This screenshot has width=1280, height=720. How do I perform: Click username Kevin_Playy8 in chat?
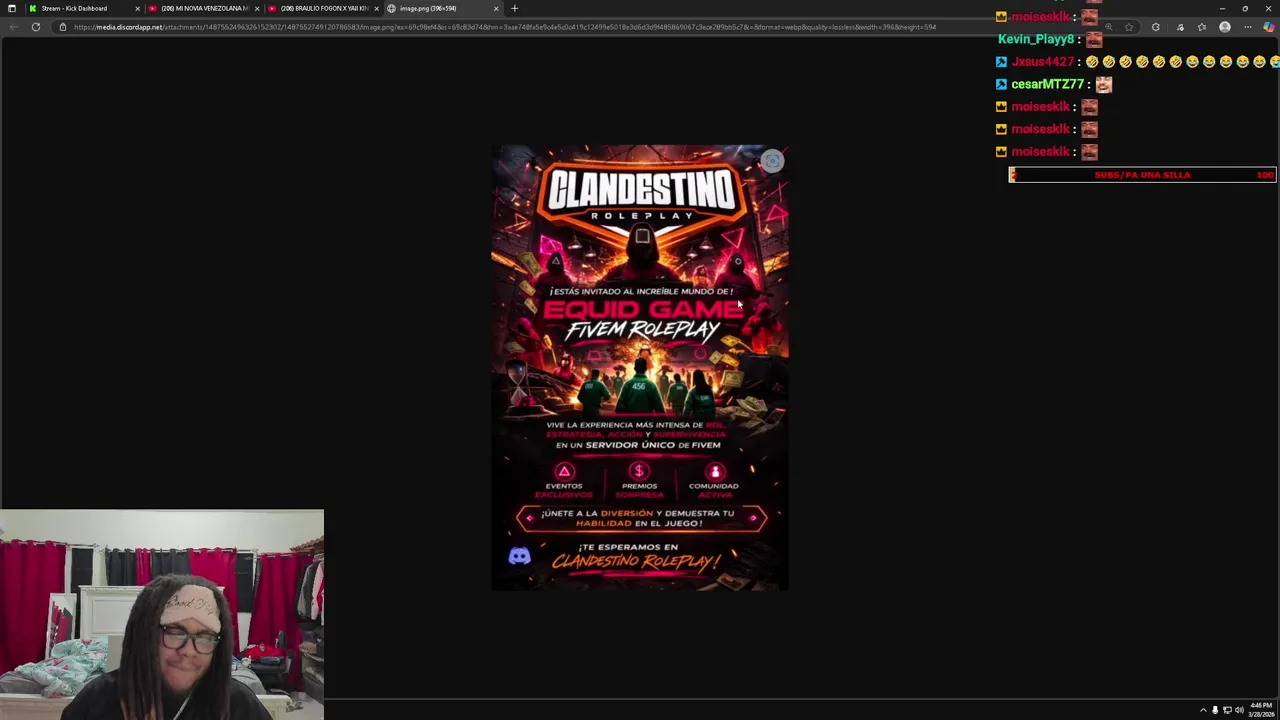(1036, 39)
